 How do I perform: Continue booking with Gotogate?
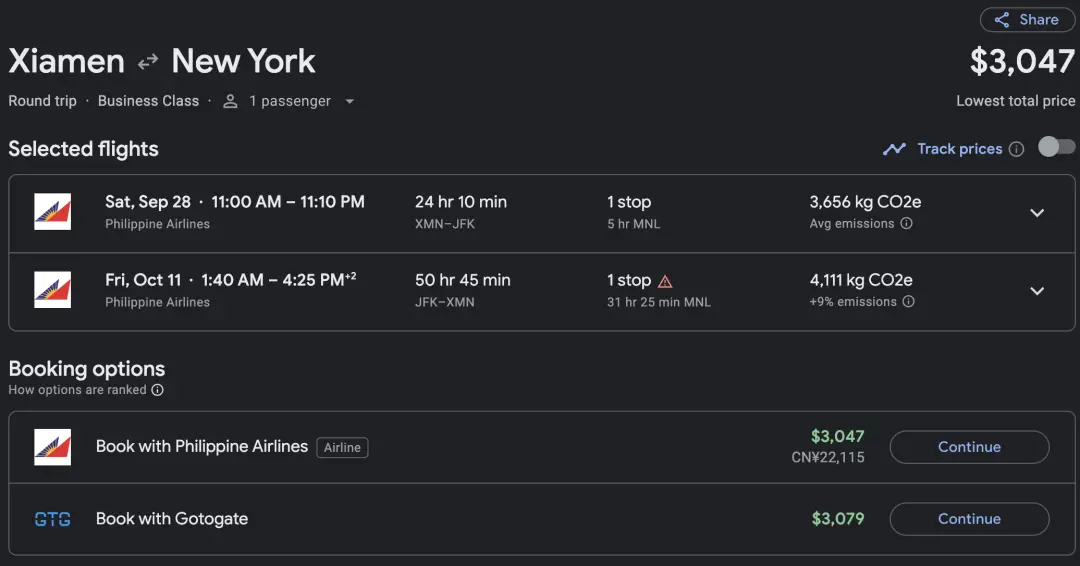(x=969, y=519)
